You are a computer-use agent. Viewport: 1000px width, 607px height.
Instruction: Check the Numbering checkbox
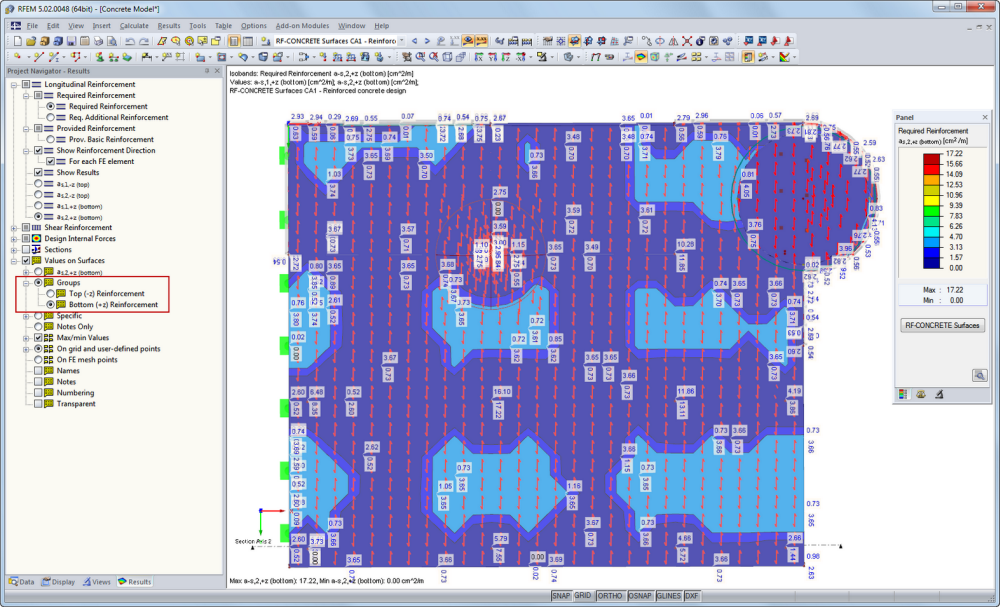pos(38,393)
